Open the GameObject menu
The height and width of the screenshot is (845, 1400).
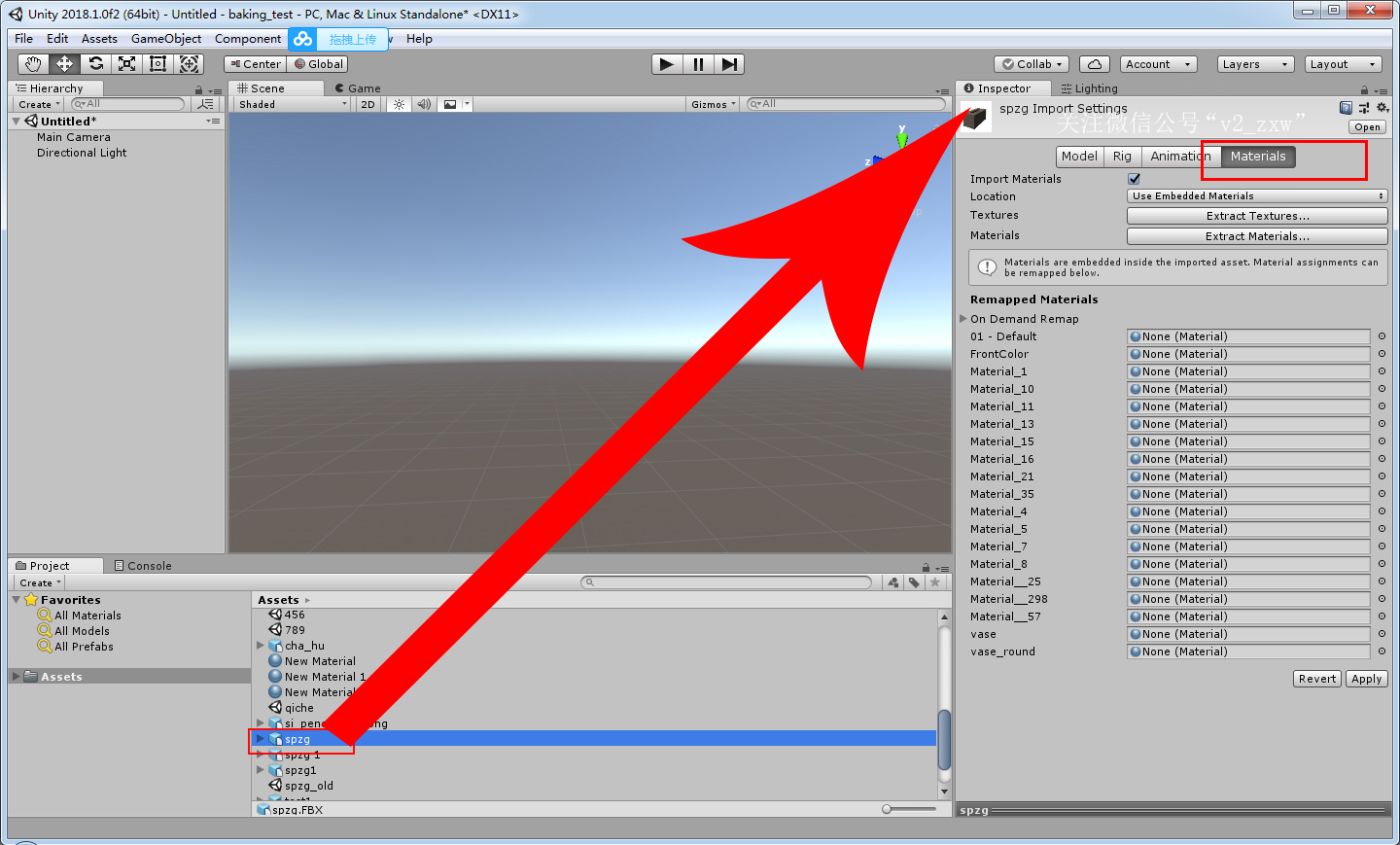[166, 39]
